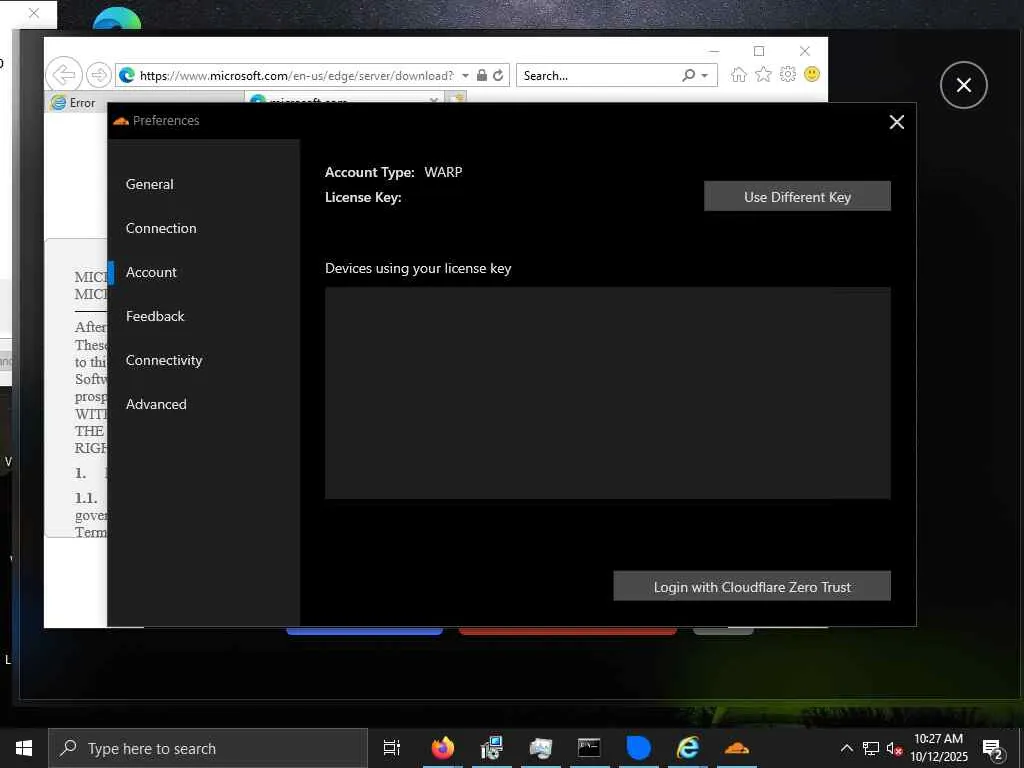1024x768 pixels.
Task: Open the Connectivity preferences section
Action: coord(164,360)
